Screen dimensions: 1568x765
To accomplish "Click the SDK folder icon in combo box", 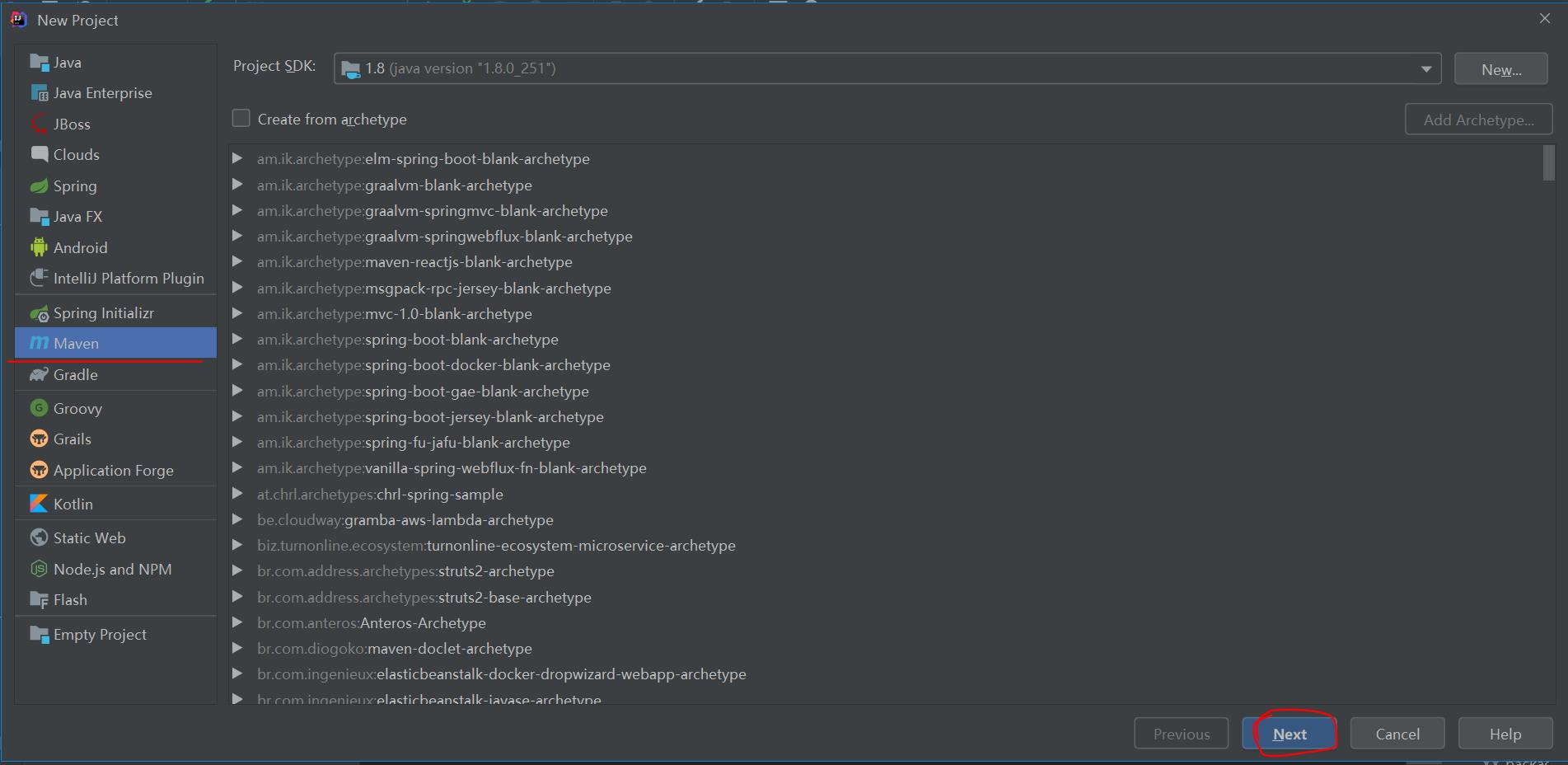I will [x=350, y=69].
